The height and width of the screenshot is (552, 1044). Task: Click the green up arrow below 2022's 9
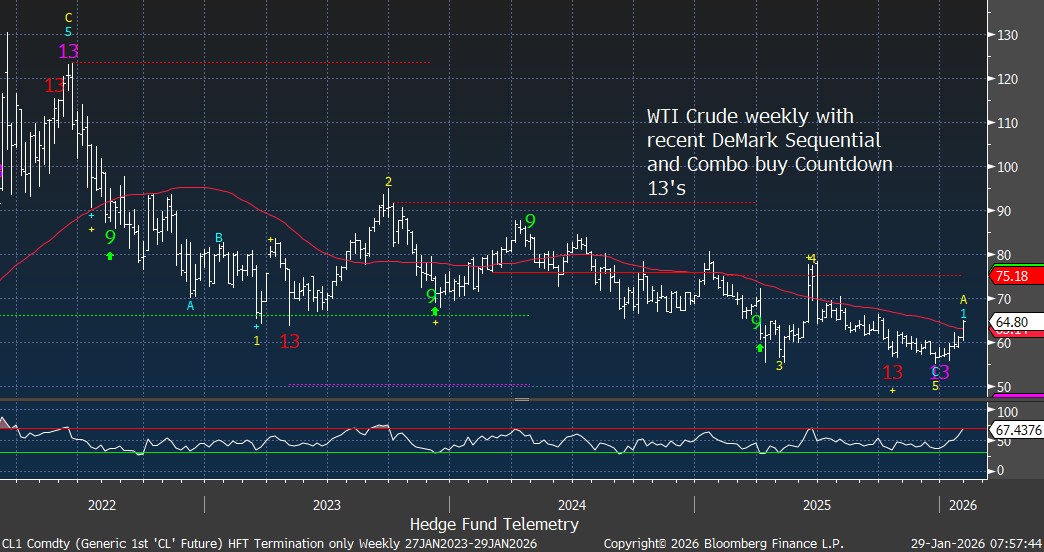[110, 257]
